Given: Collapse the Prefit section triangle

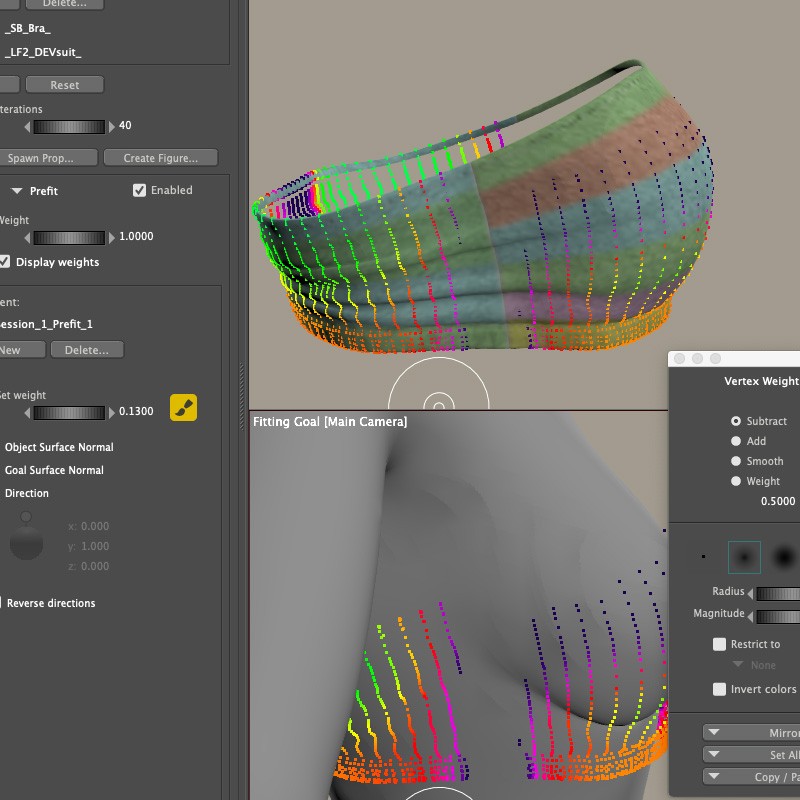Looking at the screenshot, I should (x=17, y=191).
